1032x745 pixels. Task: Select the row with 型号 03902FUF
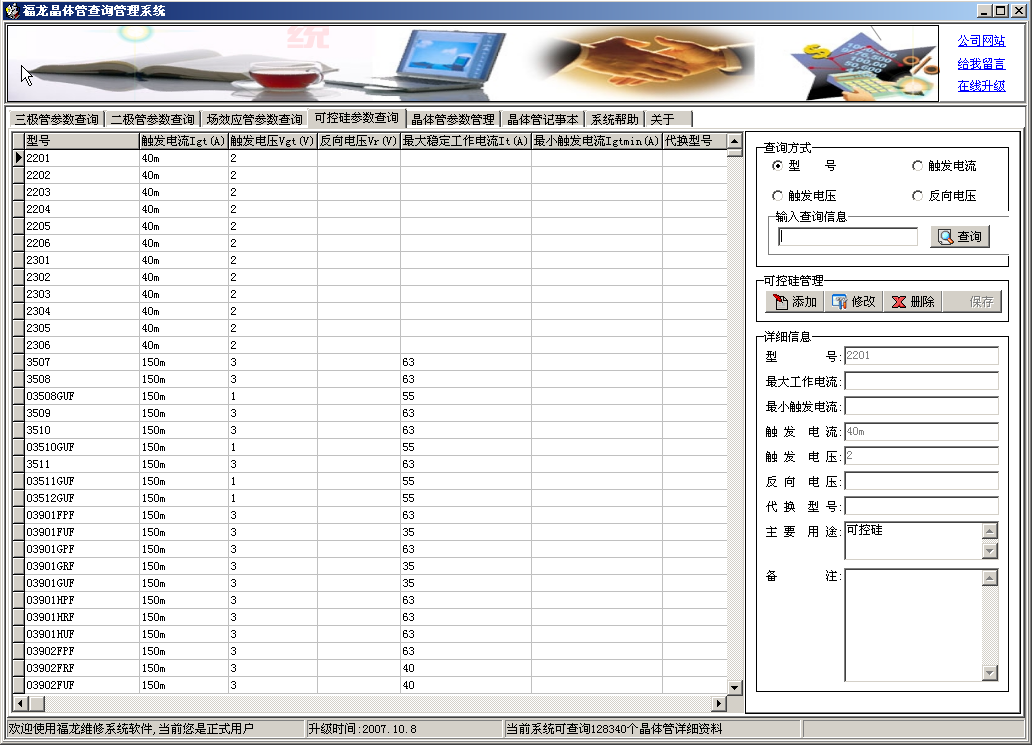coord(370,685)
